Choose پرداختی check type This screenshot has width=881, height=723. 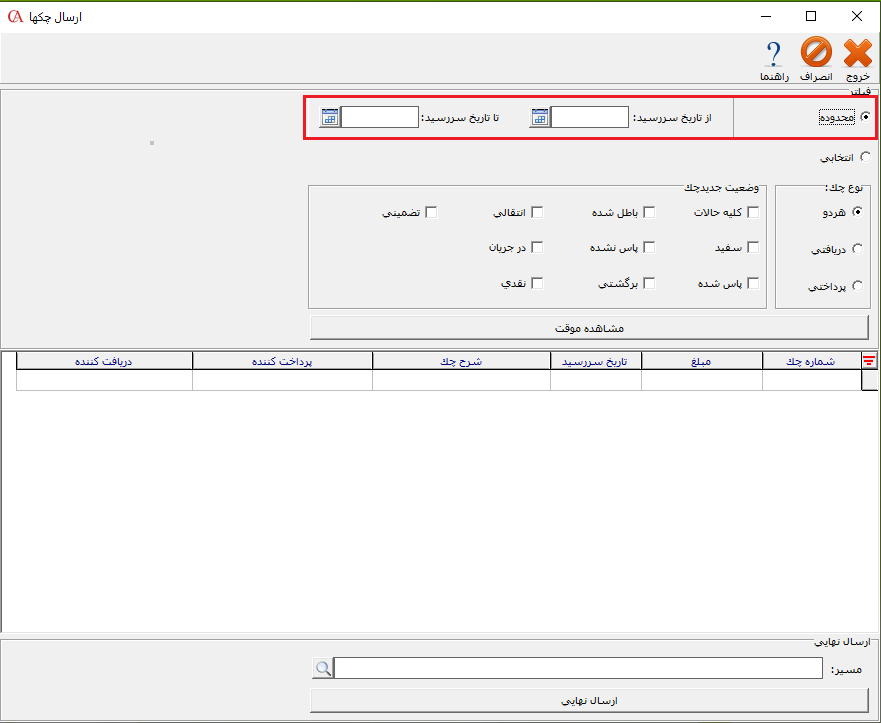pos(858,286)
